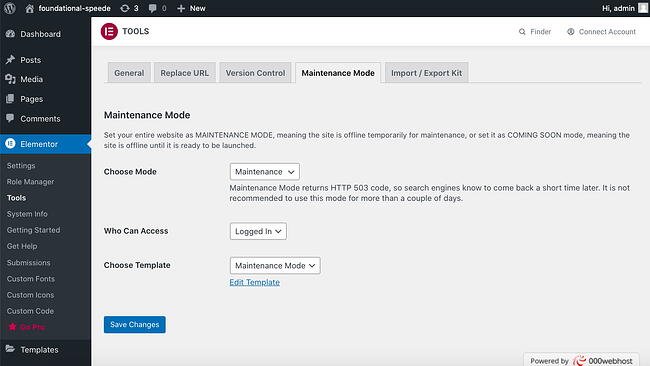Viewport: 650px width, 366px height.
Task: Click the Save Changes button
Action: (x=135, y=325)
